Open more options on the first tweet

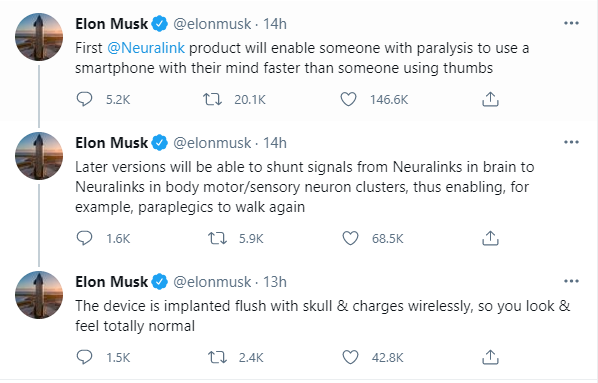(571, 23)
